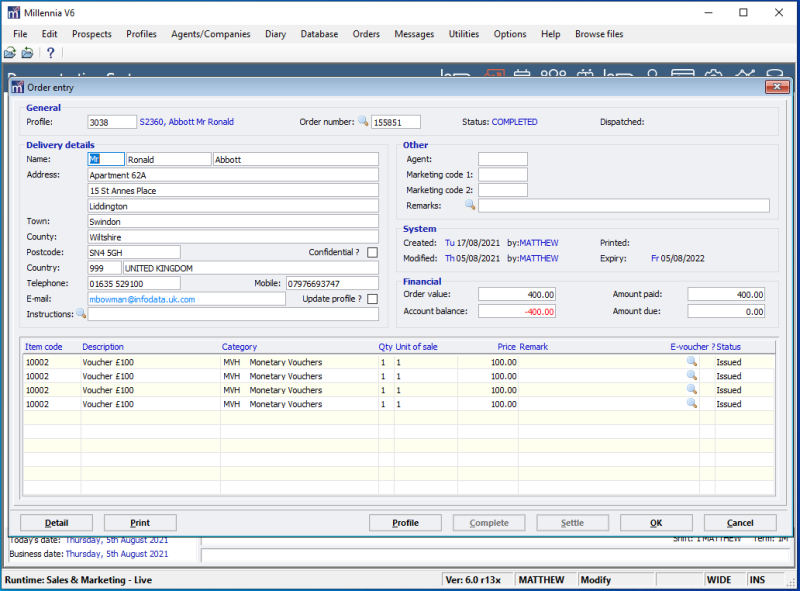Screen dimensions: 800x591
Task: Enable the Update profile checkbox
Action: pos(372,299)
